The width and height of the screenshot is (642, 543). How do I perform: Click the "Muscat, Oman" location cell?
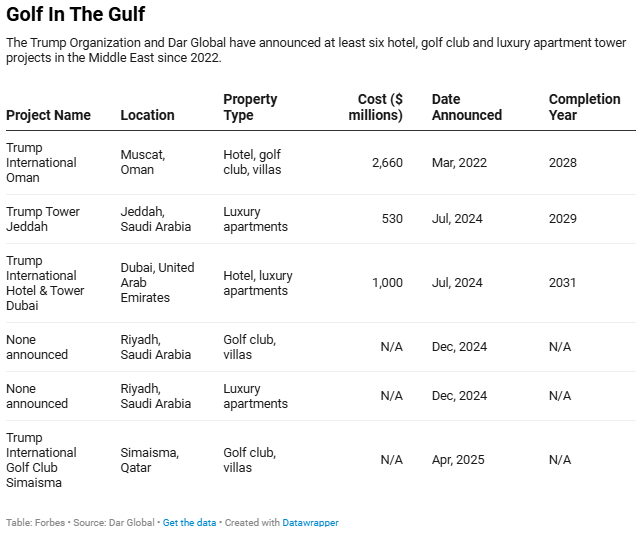click(x=143, y=162)
